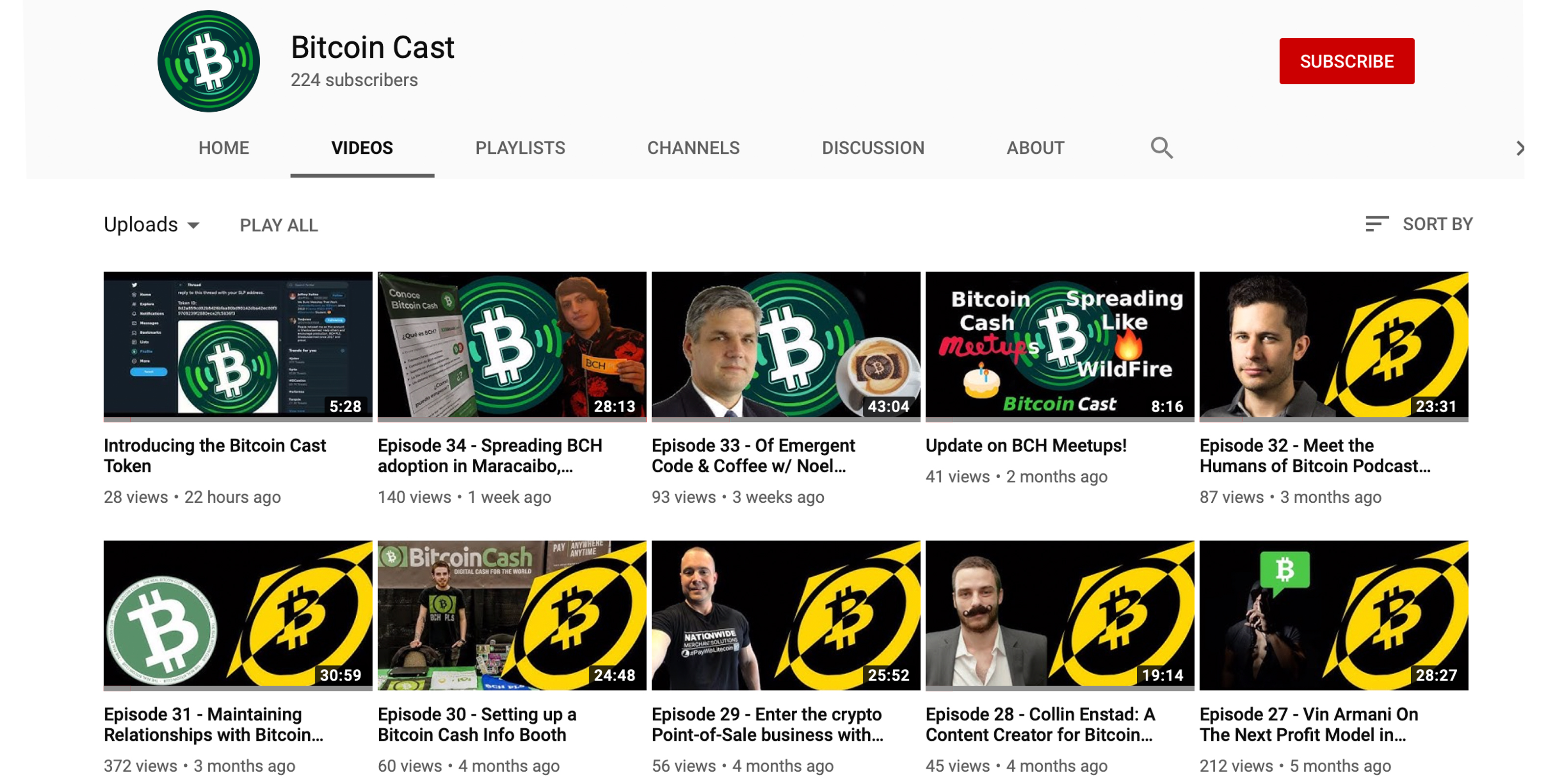This screenshot has height=784, width=1568.
Task: Click the 19:14 duration badge
Action: pos(1162,675)
